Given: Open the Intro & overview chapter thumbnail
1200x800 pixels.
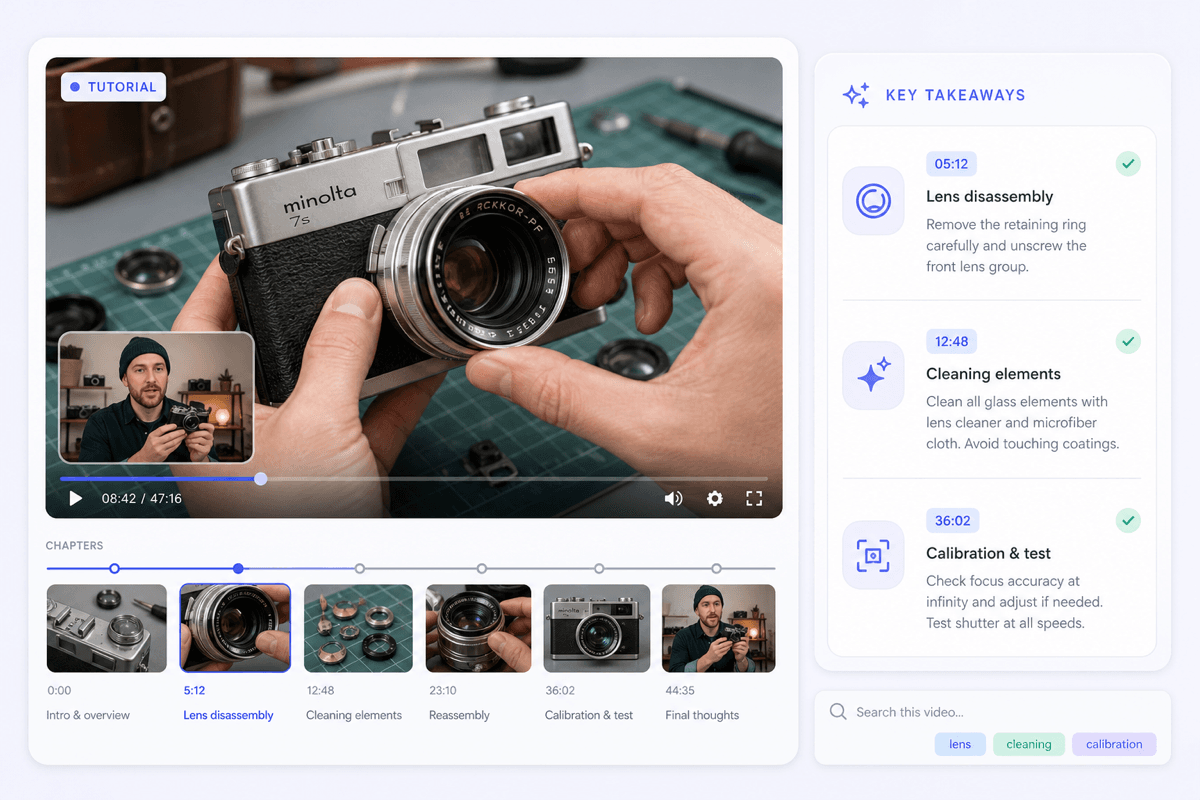Looking at the screenshot, I should point(107,628).
